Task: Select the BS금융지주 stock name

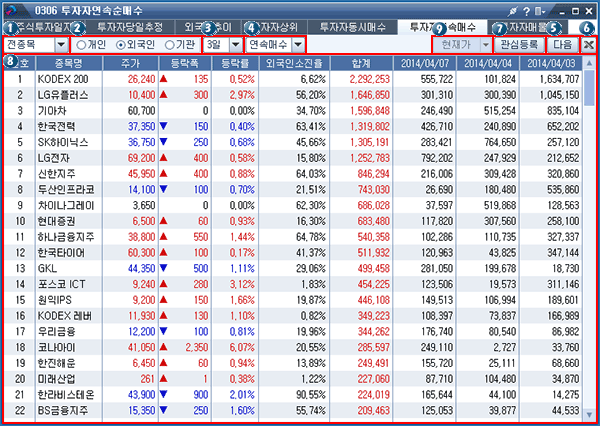Action: click(63, 411)
